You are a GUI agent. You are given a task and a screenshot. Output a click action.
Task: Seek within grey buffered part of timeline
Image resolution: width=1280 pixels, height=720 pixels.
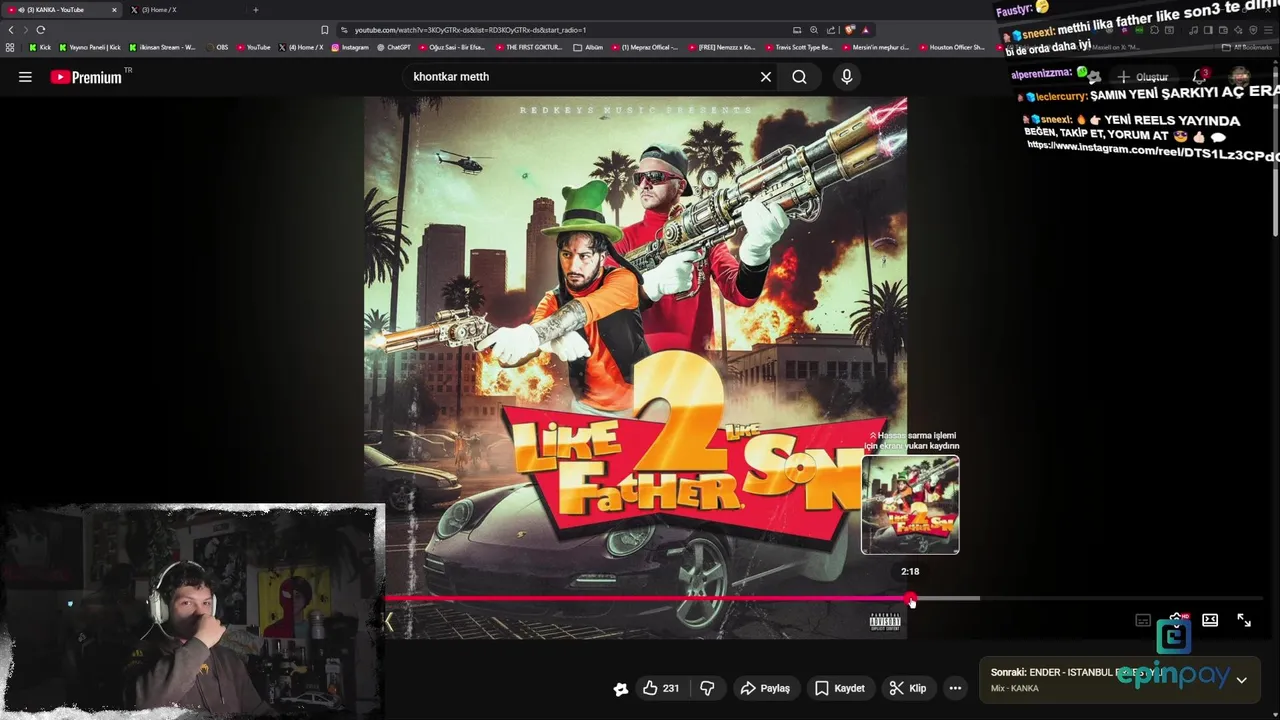tap(948, 599)
